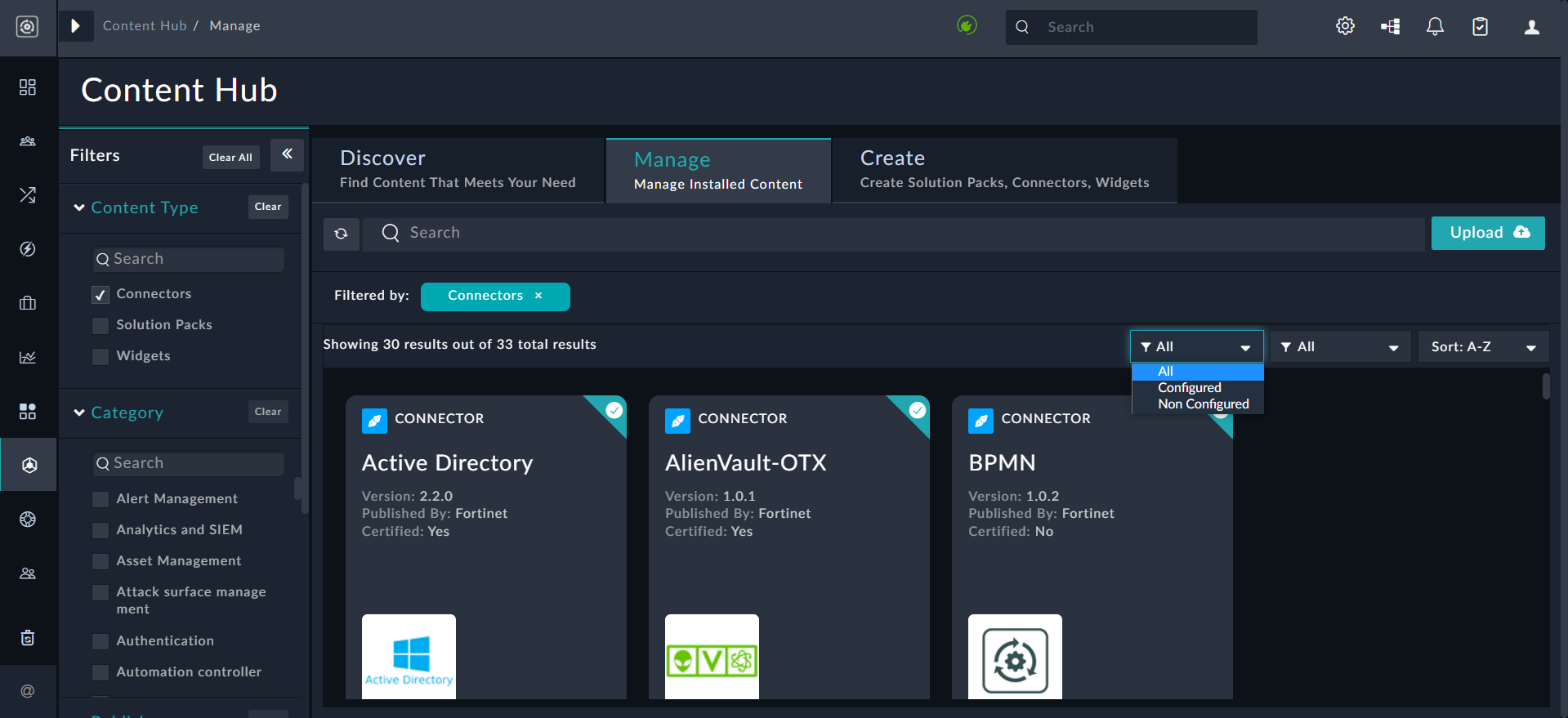1568x718 pixels.
Task: Check the Analytics and SIEM category
Action: pos(101,531)
